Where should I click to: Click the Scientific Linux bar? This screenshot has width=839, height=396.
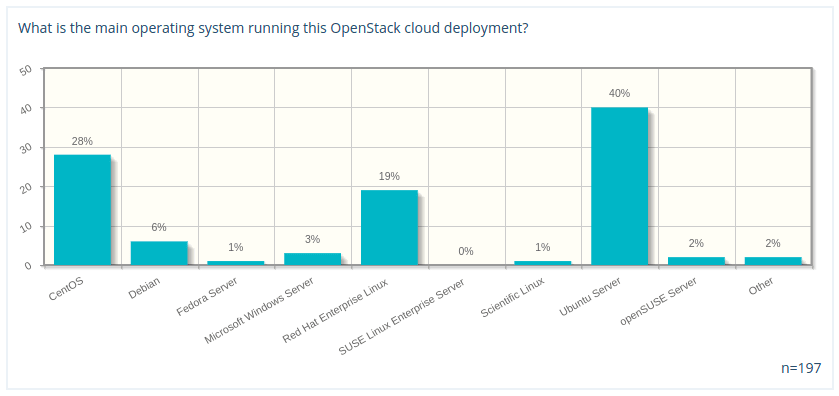coord(543,263)
